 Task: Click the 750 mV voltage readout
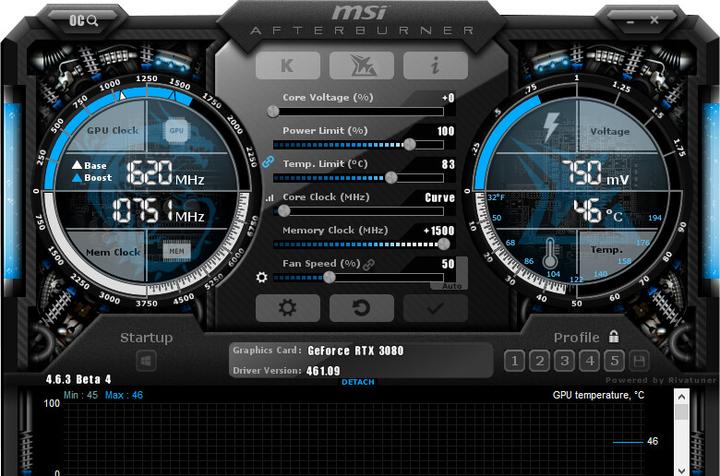(x=595, y=174)
